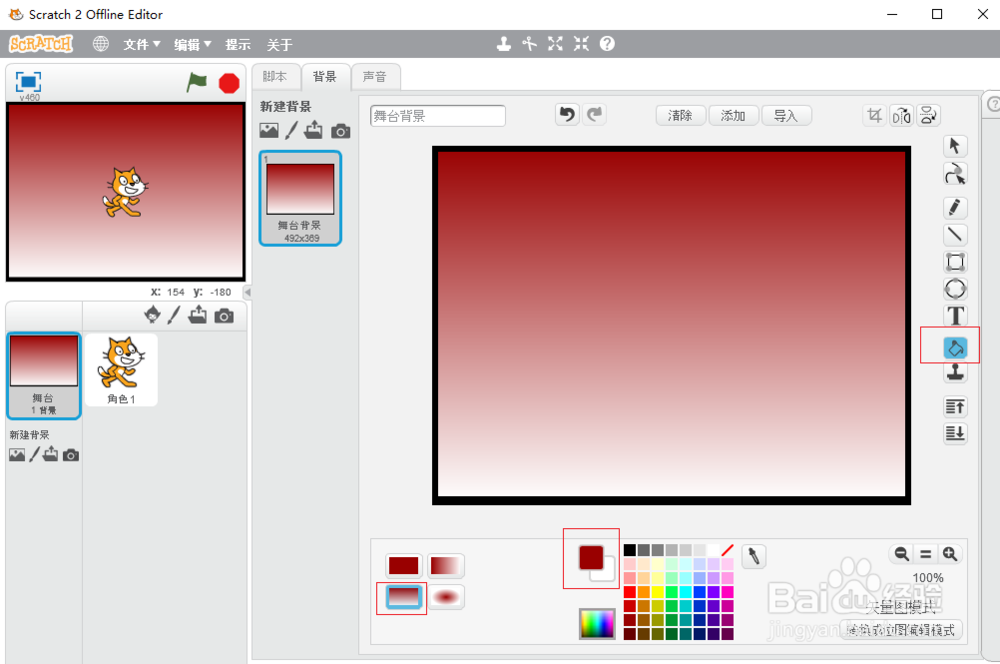
Task: Select horizontal gradient fill style
Action: pyautogui.click(x=445, y=565)
